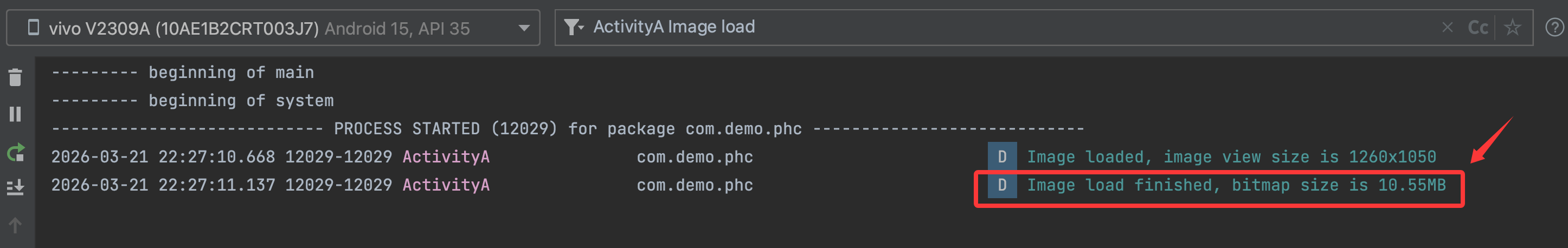The image size is (1568, 248).
Task: Click the filter field containing 'ActivityA Image load'
Action: (x=974, y=28)
